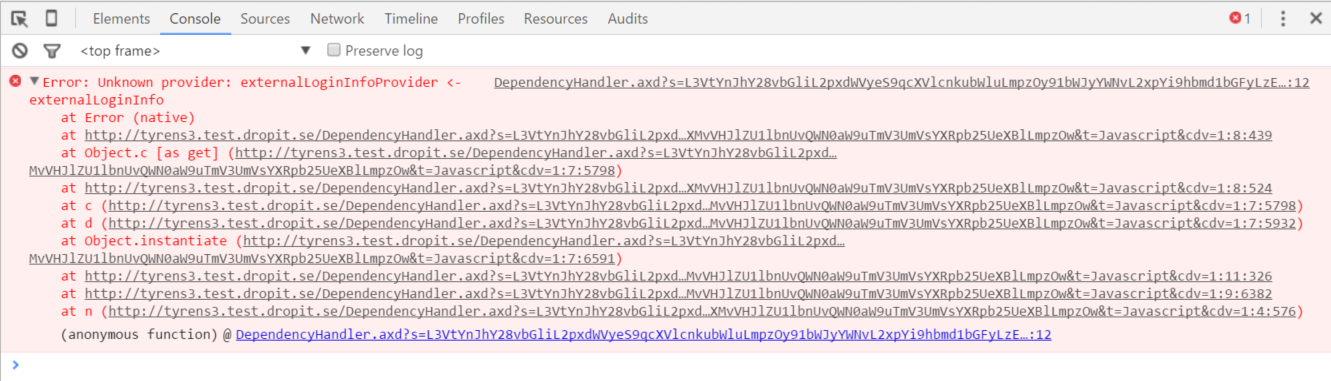Switch to the Audits tab

[628, 18]
